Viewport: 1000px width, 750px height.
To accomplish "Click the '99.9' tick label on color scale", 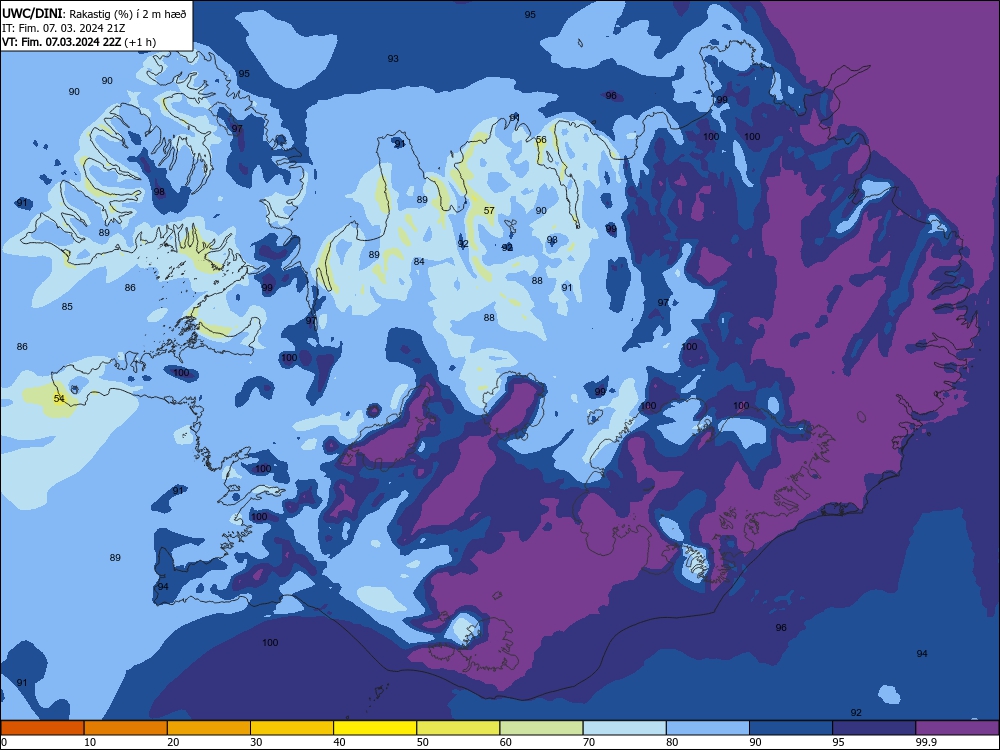I will (x=926, y=742).
